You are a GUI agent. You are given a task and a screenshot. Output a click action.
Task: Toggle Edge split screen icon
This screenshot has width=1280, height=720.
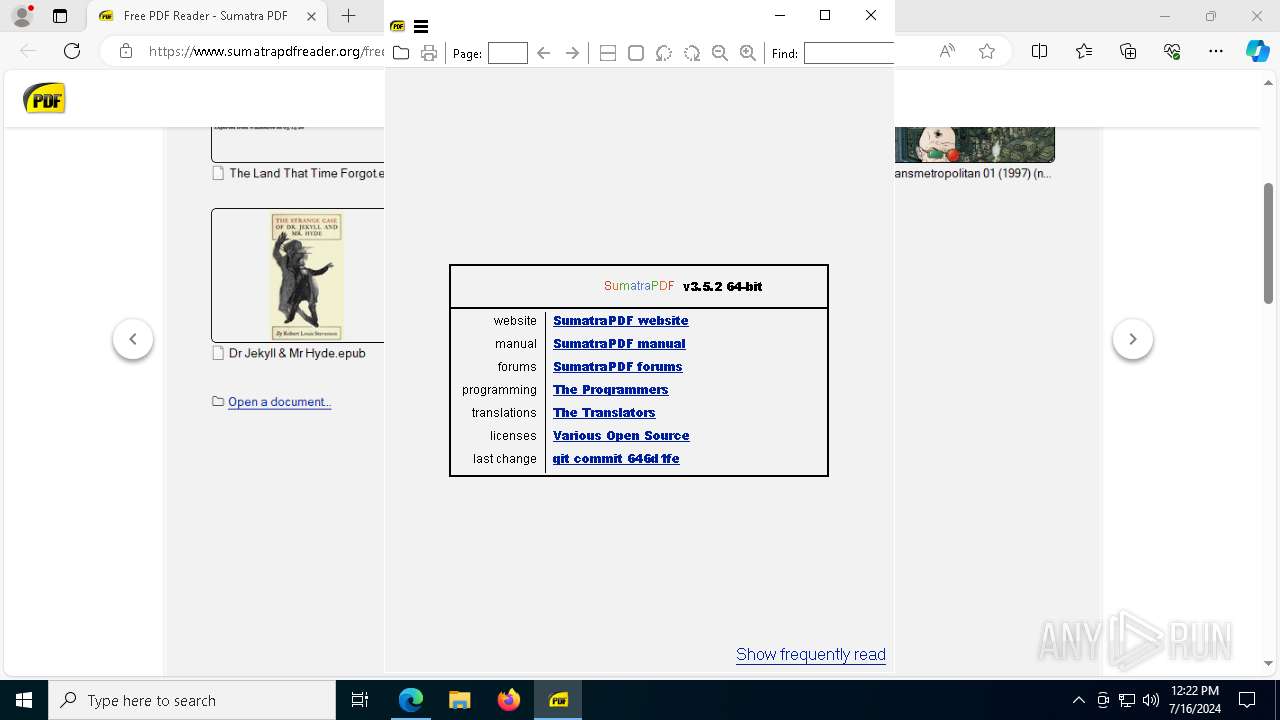click(1040, 51)
